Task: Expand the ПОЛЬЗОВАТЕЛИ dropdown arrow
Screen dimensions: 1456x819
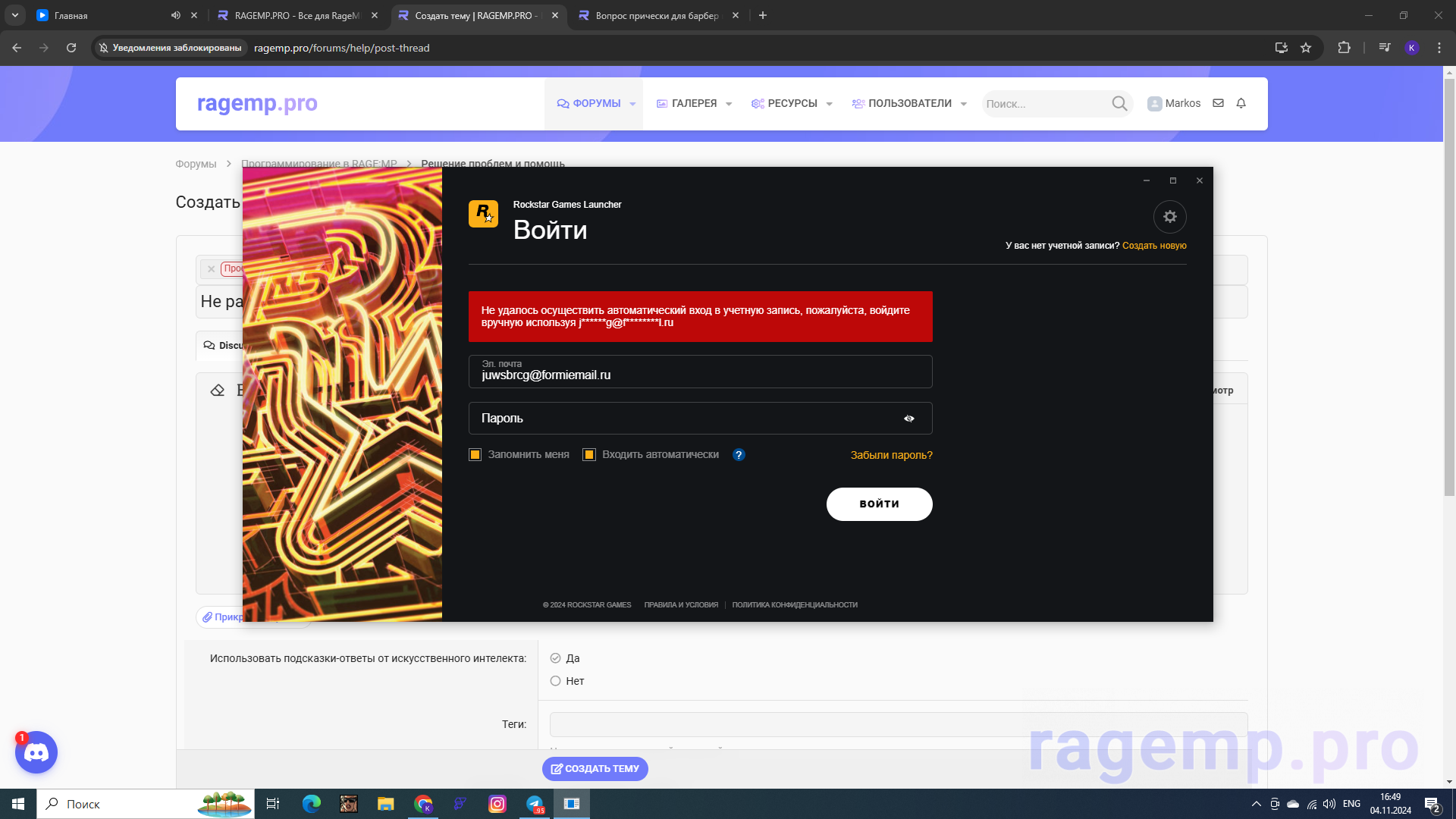Action: (964, 104)
